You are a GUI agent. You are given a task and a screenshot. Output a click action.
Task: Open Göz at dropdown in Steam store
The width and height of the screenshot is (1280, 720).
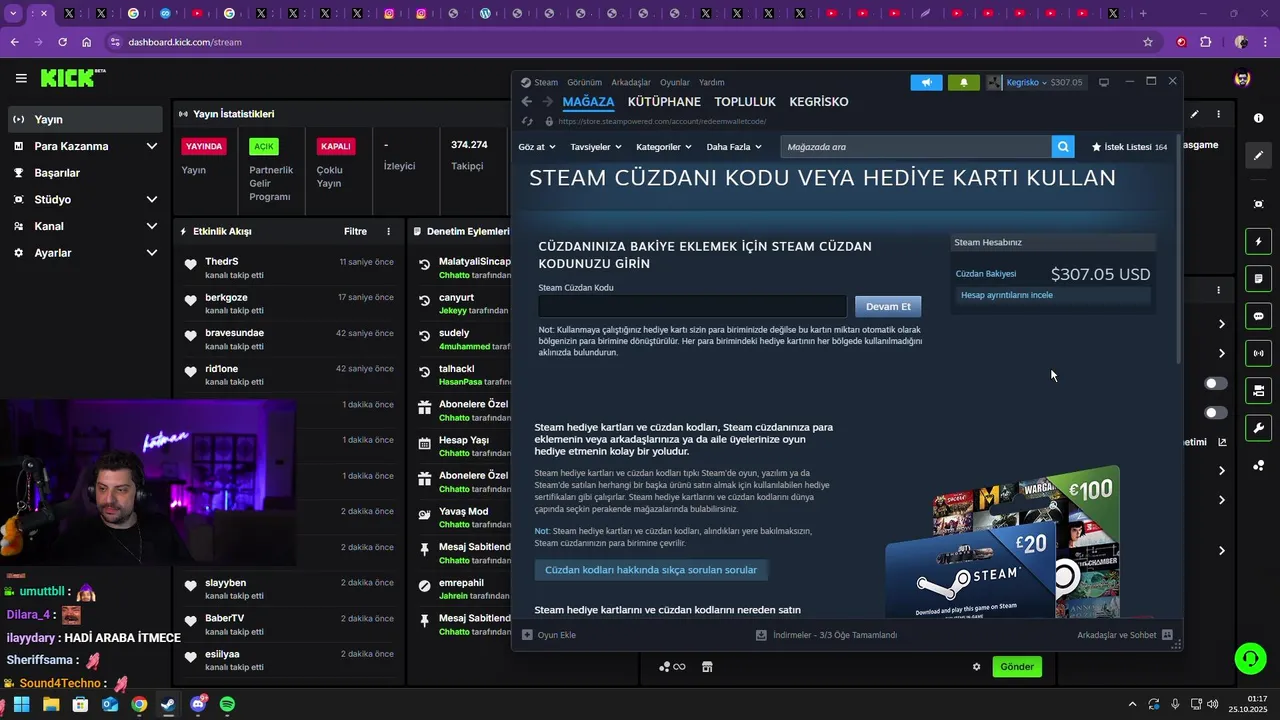537,147
